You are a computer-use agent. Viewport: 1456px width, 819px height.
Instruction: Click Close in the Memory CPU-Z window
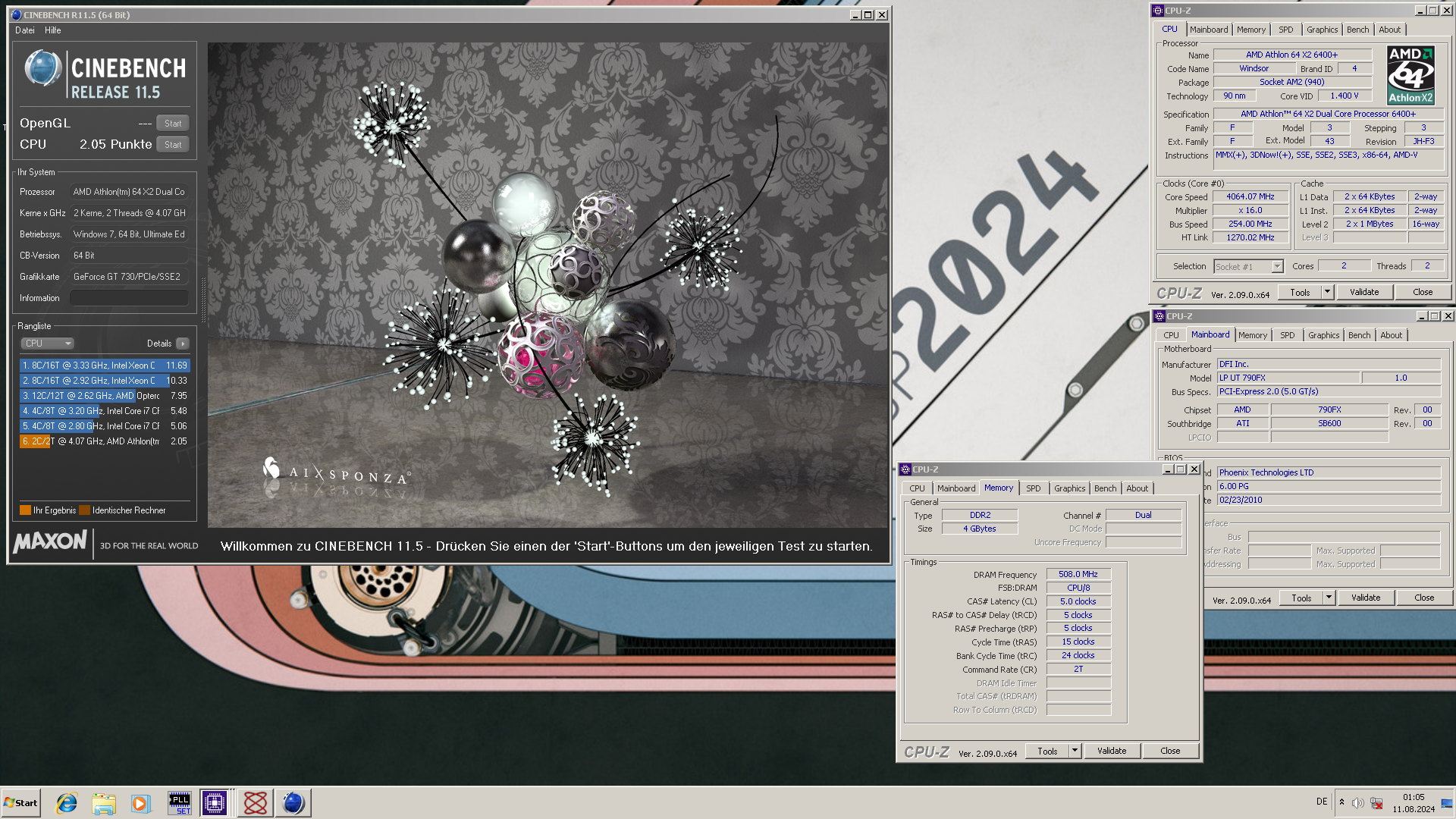click(1169, 751)
